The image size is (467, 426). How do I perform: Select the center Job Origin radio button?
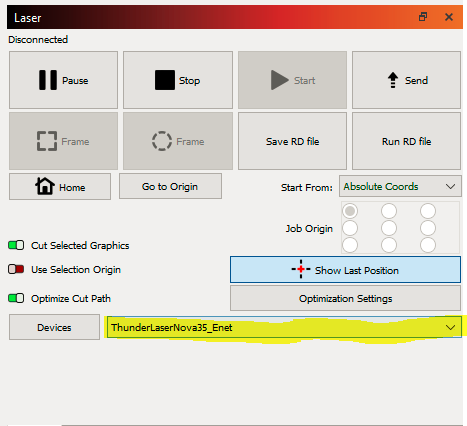pos(389,228)
